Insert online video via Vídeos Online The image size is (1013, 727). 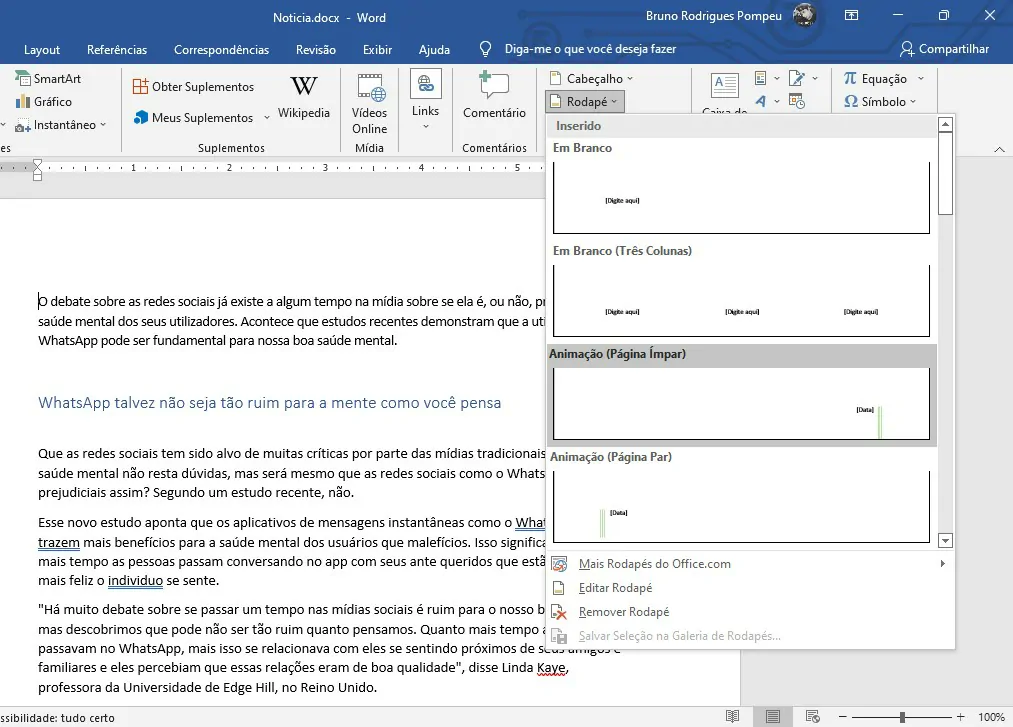pyautogui.click(x=370, y=103)
